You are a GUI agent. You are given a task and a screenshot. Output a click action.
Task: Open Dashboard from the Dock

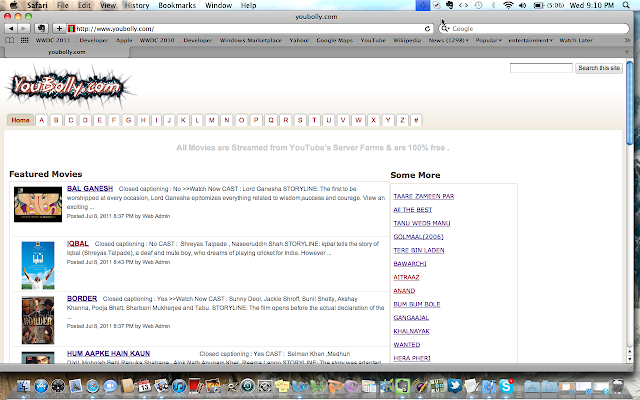point(58,385)
